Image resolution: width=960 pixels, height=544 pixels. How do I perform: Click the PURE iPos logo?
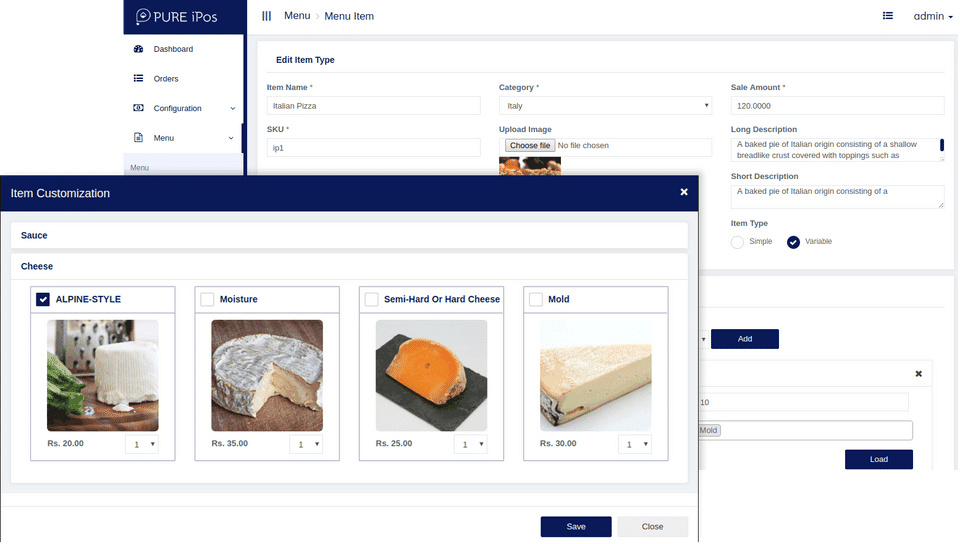point(176,17)
